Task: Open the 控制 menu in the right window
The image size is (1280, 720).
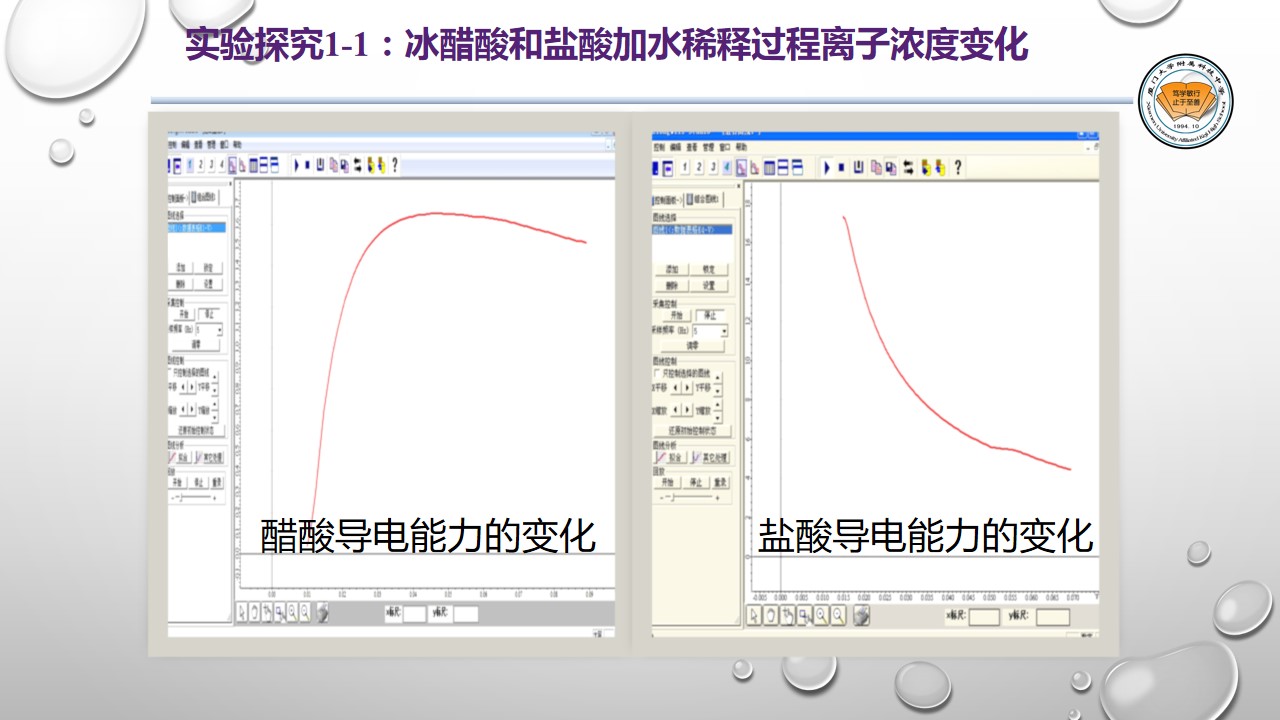Action: tap(659, 147)
